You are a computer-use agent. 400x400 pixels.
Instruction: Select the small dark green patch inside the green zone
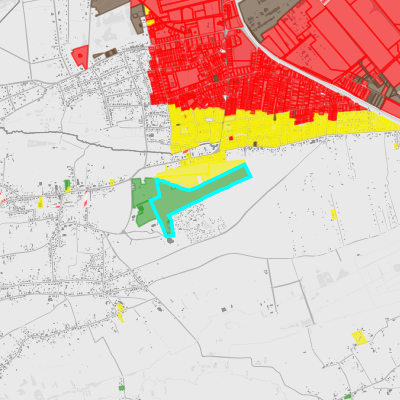pyautogui.click(x=141, y=209)
